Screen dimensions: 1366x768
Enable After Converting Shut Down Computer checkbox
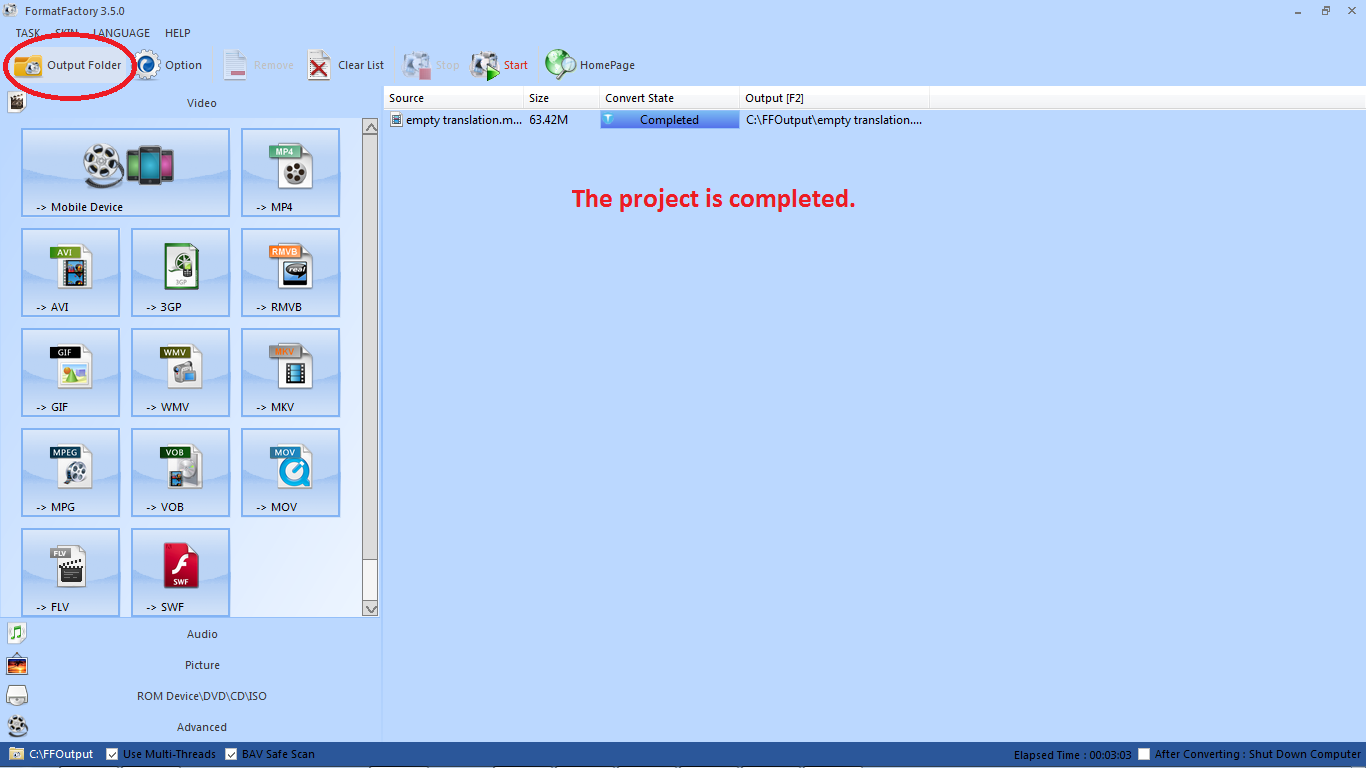pos(1144,754)
